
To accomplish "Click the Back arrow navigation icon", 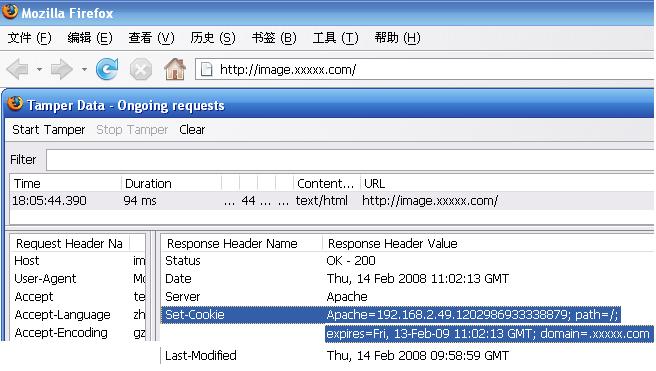I will pos(17,69).
